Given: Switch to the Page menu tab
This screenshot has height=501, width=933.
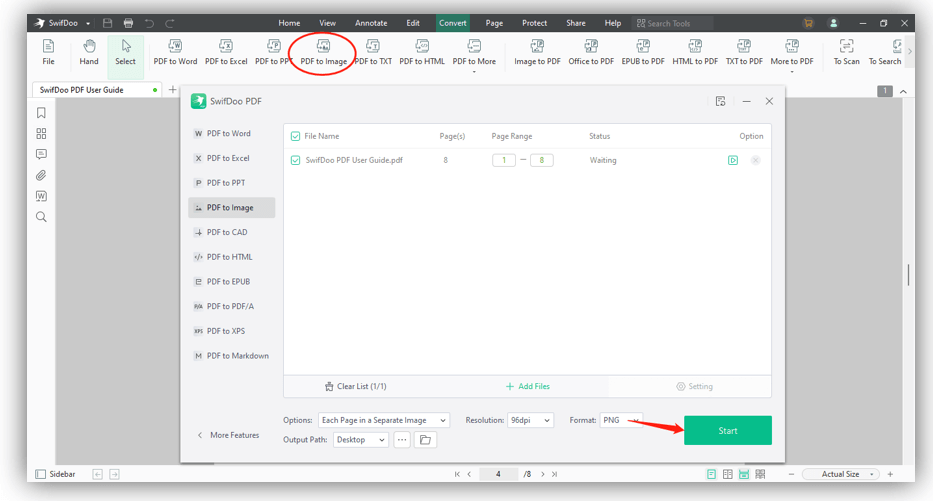Looking at the screenshot, I should [494, 23].
